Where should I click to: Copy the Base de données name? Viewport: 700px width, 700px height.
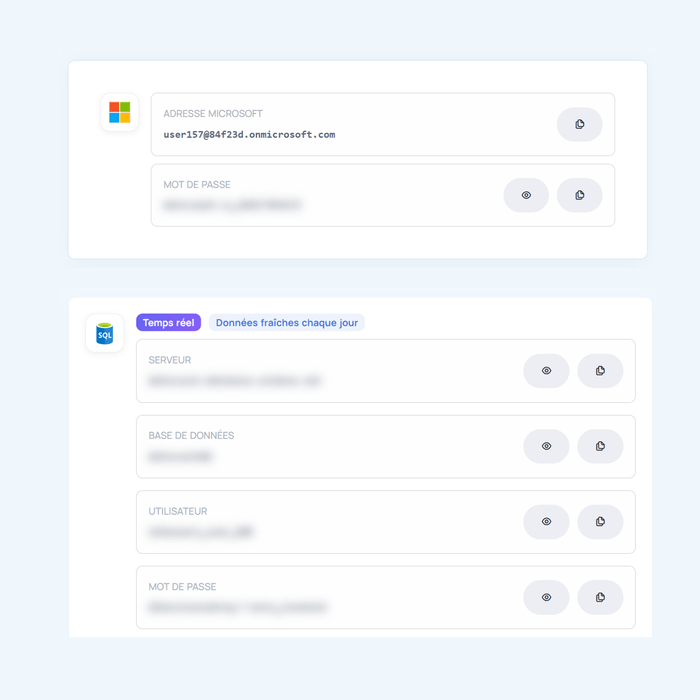[600, 446]
